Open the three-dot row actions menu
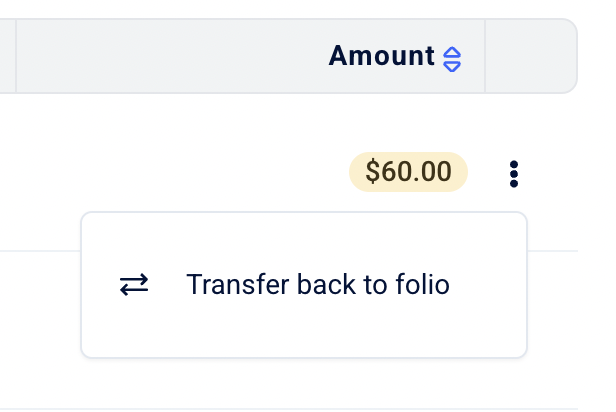The width and height of the screenshot is (616, 412). pos(514,173)
